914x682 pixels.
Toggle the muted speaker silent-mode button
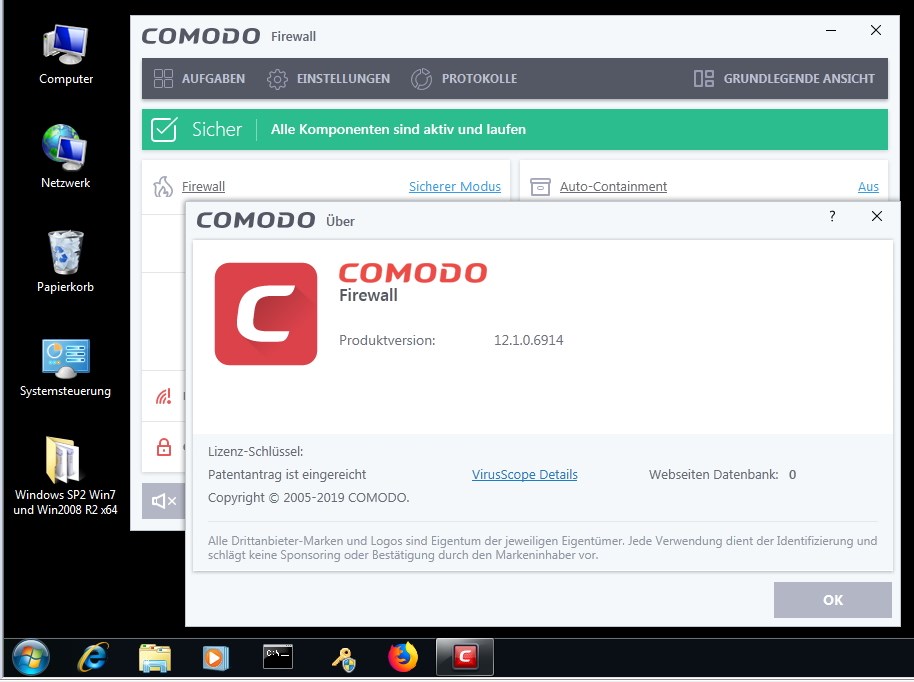pos(164,501)
